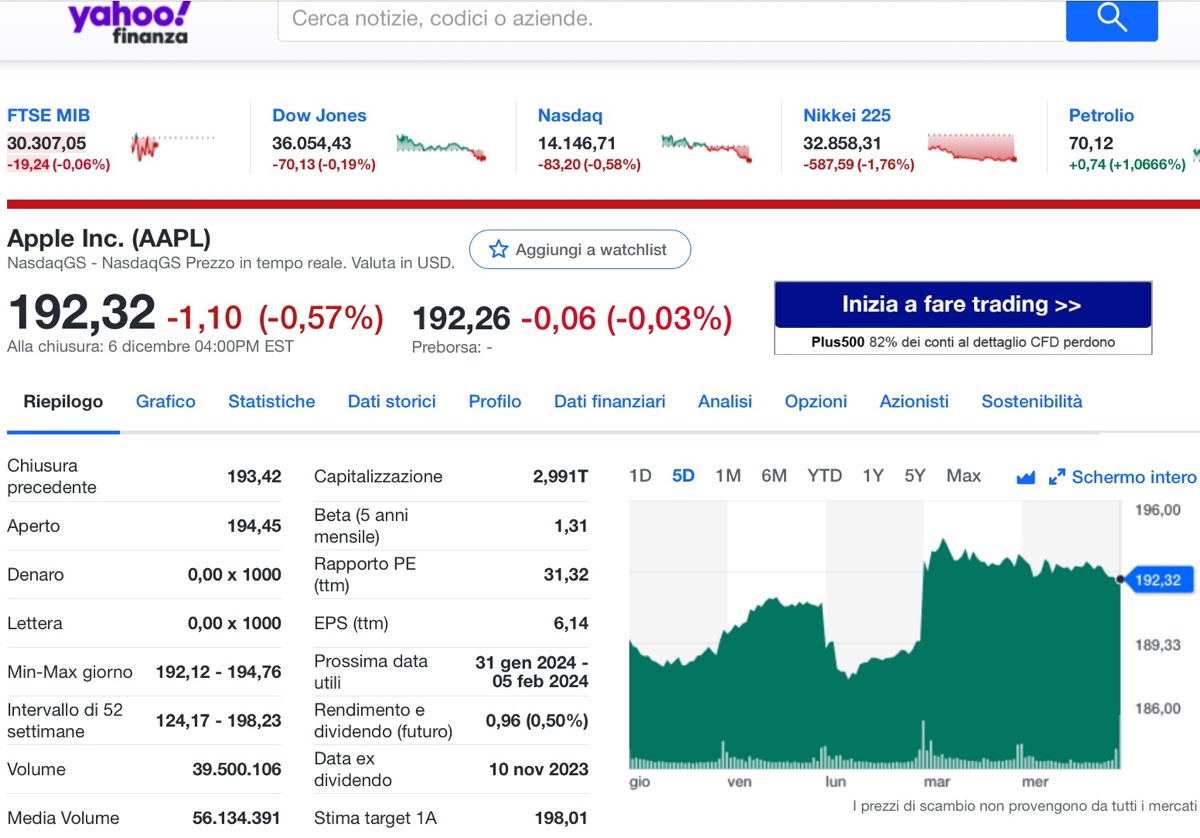The image size is (1200, 838).
Task: Open the Petrolio quote link
Action: [1101, 116]
